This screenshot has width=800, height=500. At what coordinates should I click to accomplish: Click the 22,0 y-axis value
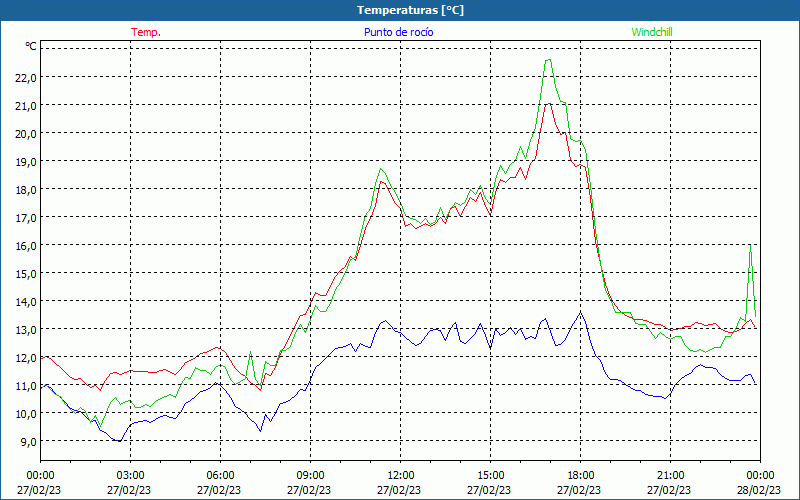27,78
